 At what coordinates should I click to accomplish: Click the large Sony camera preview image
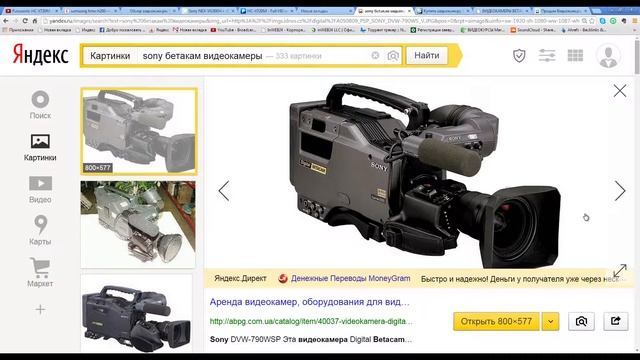[x=424, y=176]
